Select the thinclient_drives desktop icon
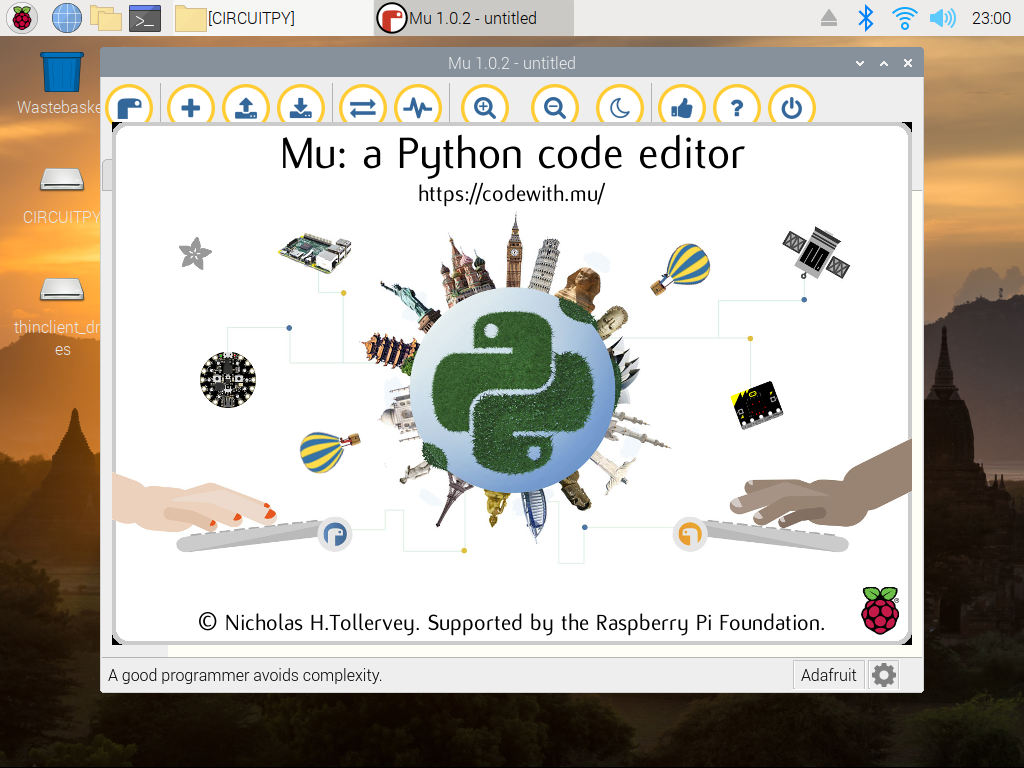This screenshot has height=768, width=1024. (x=61, y=317)
